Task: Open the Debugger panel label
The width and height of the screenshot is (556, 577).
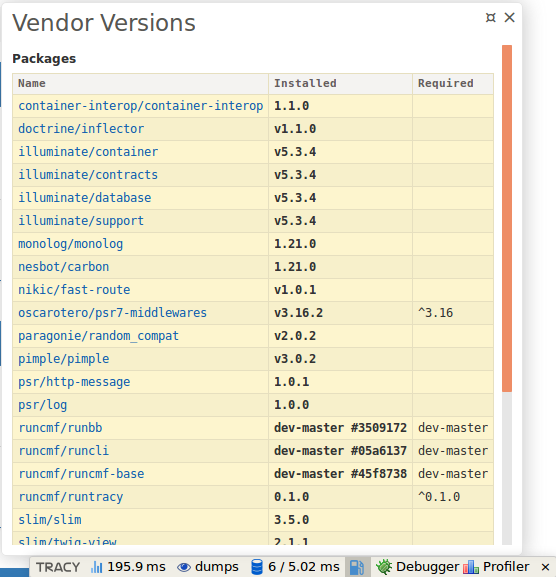Action: [x=428, y=567]
